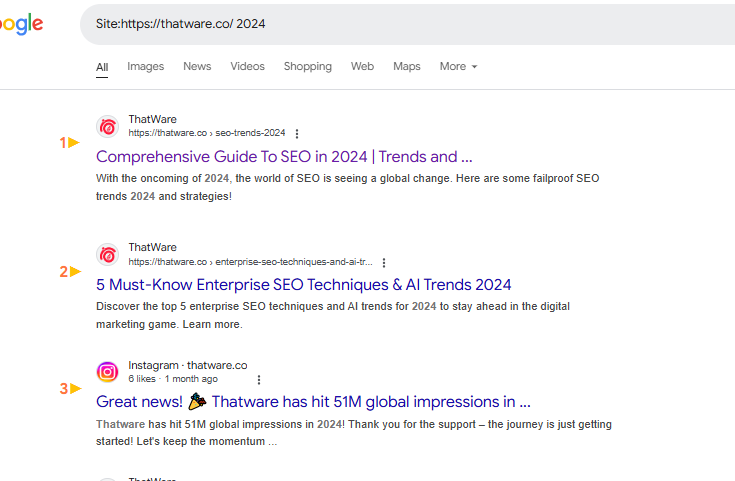This screenshot has width=735, height=481.
Task: Expand the More dropdown
Action: pos(458,67)
